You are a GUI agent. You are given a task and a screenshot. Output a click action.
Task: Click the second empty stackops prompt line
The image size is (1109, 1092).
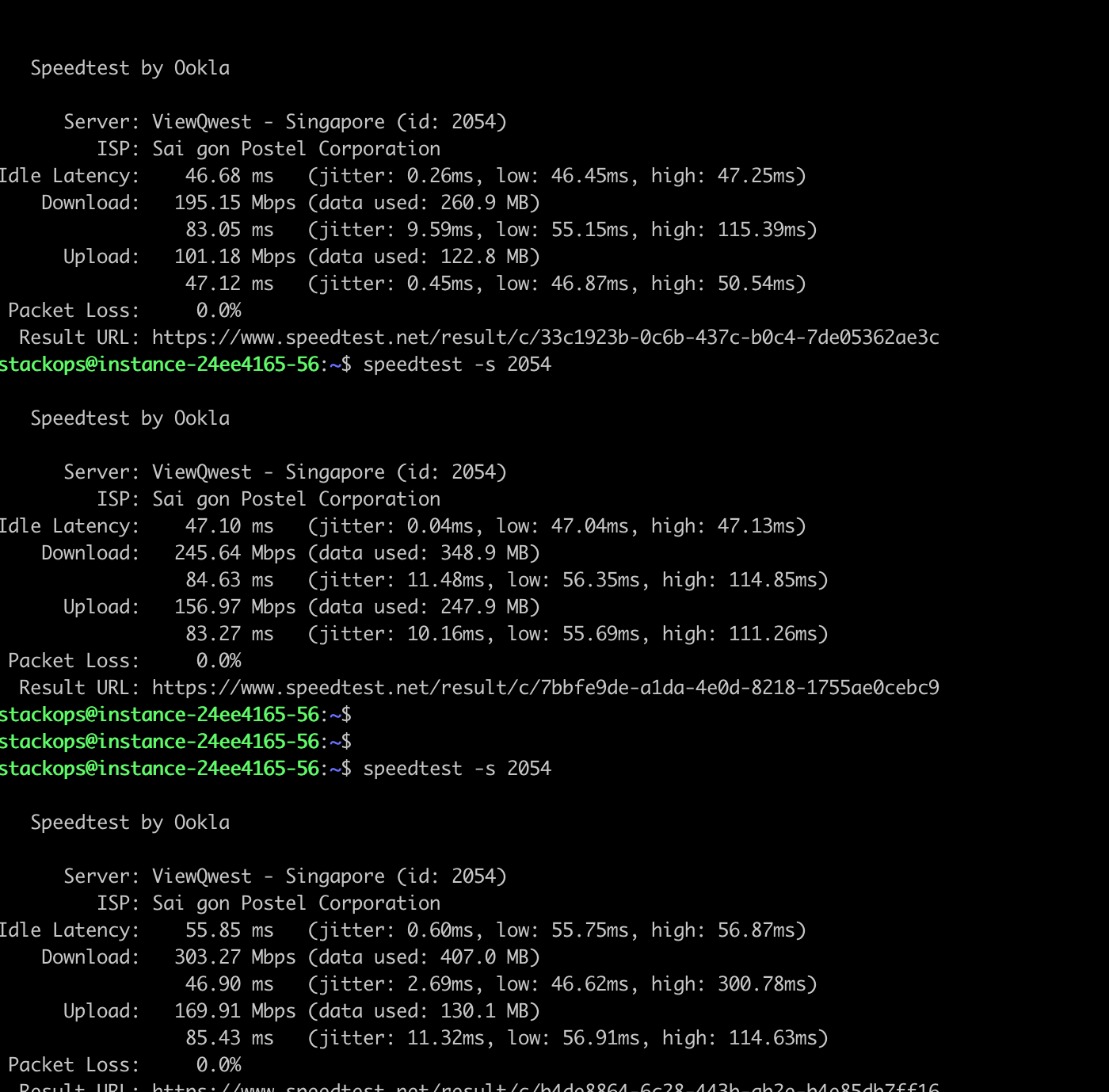point(175,742)
